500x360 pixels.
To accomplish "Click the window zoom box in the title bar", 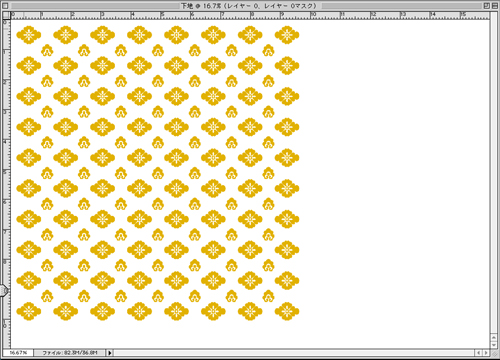I will tap(486, 6).
